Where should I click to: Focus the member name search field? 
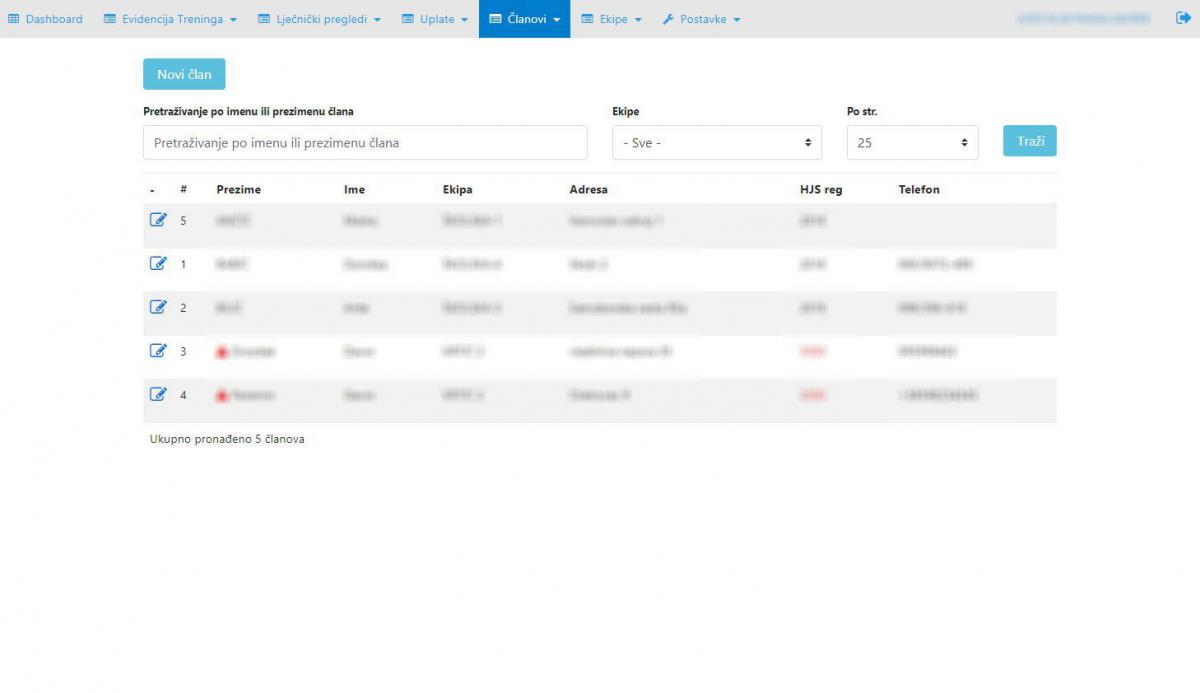tap(365, 142)
